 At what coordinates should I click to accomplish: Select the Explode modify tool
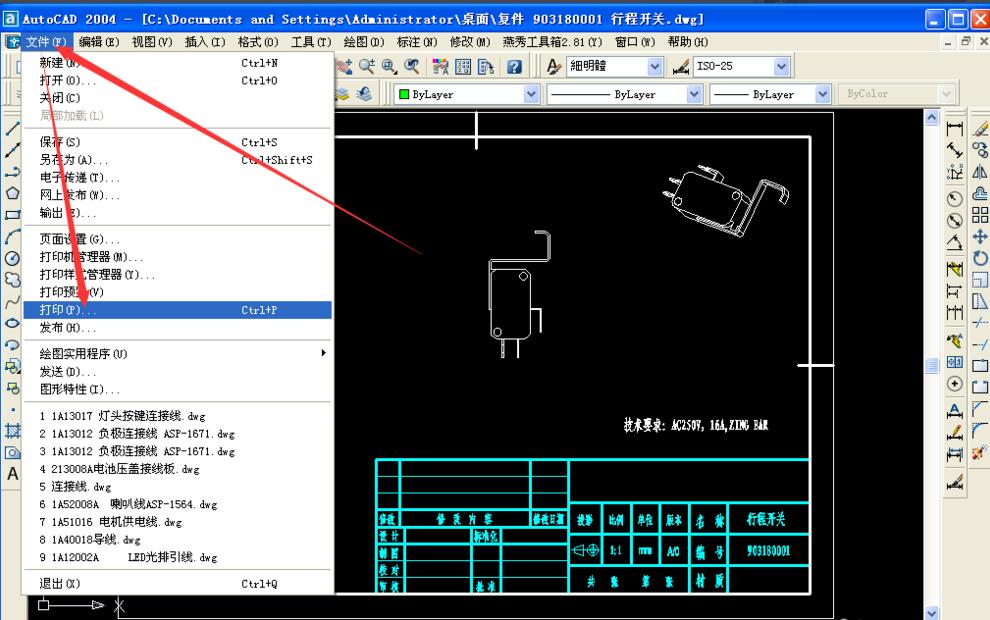click(980, 452)
